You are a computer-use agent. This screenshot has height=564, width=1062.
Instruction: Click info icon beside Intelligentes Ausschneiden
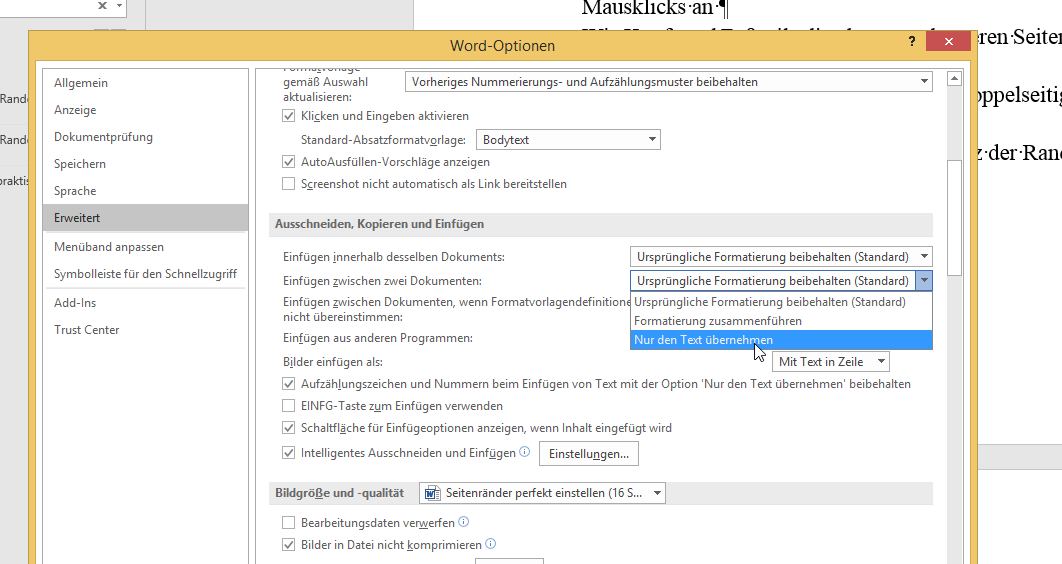[x=524, y=452]
